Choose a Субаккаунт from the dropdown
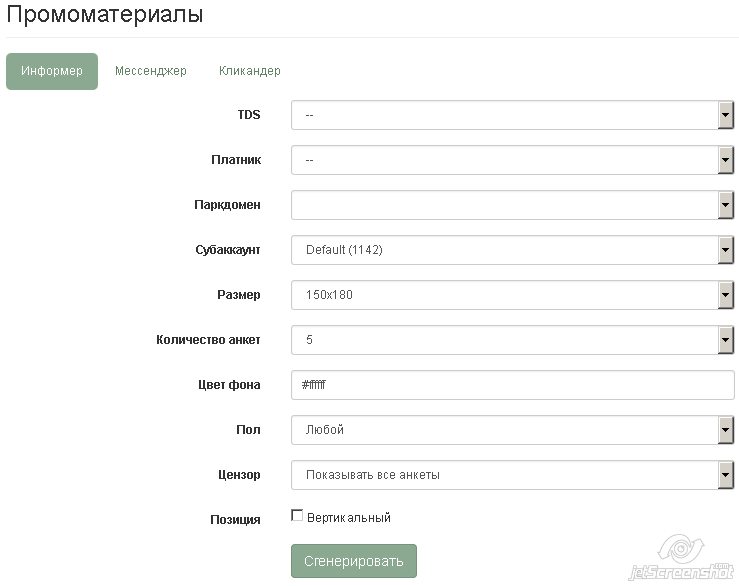The image size is (739, 586). (x=505, y=250)
